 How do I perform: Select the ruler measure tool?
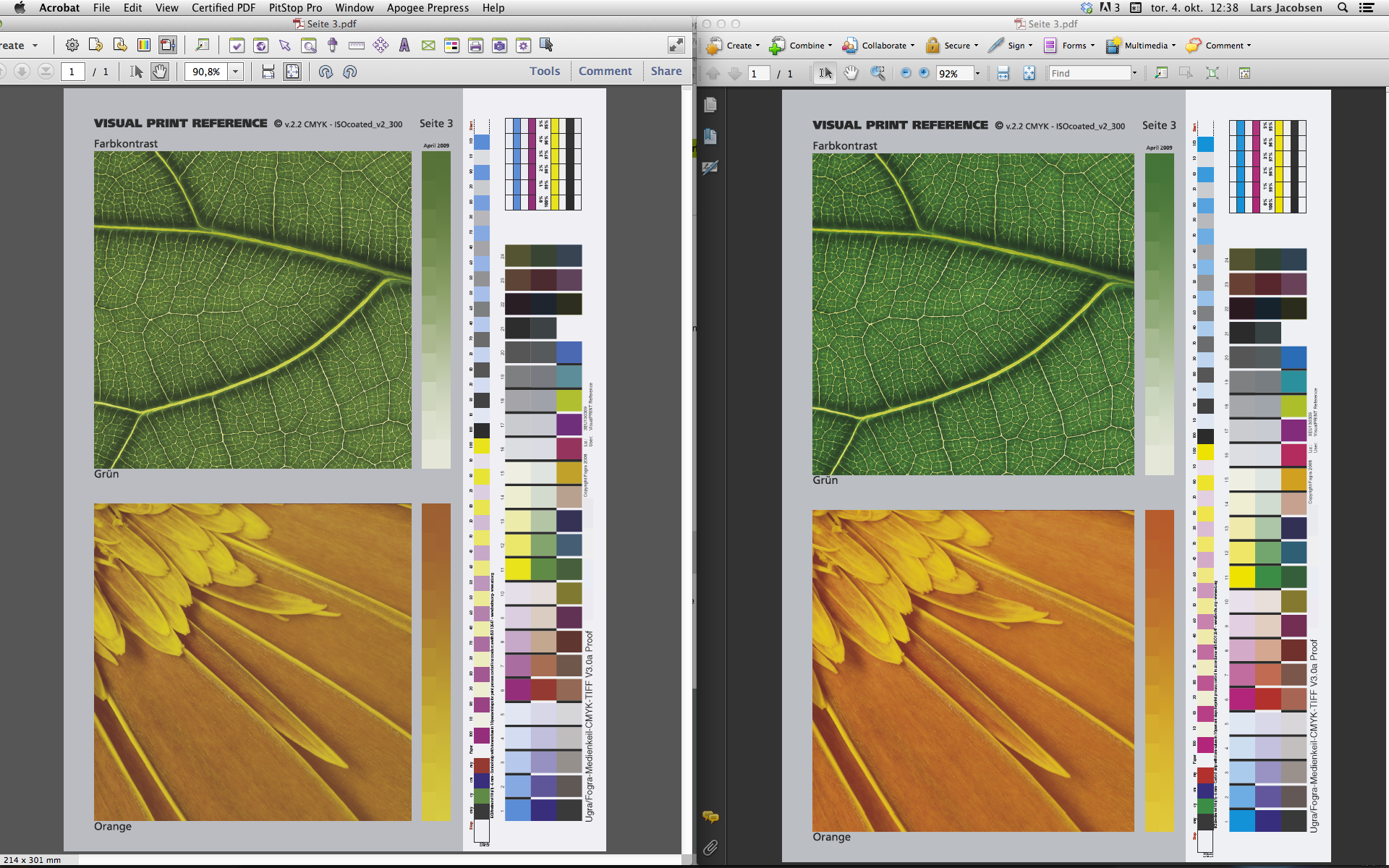(357, 46)
